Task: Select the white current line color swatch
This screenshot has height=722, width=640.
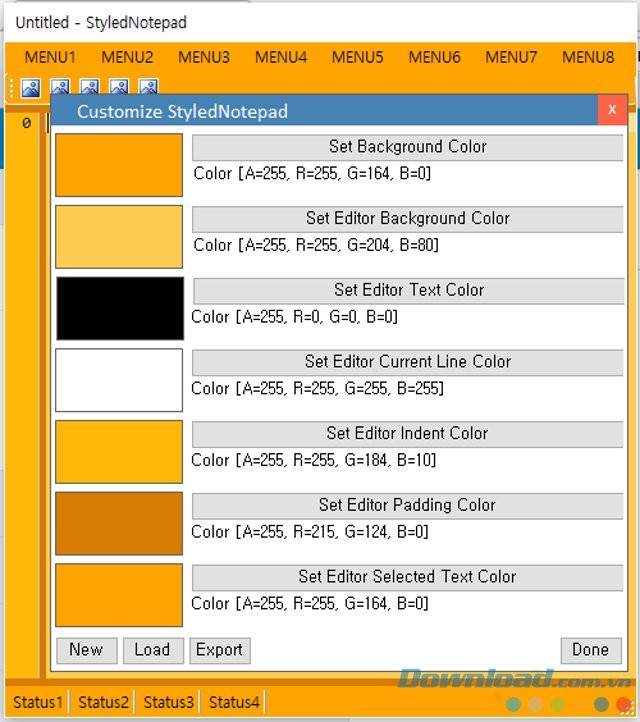Action: [119, 380]
